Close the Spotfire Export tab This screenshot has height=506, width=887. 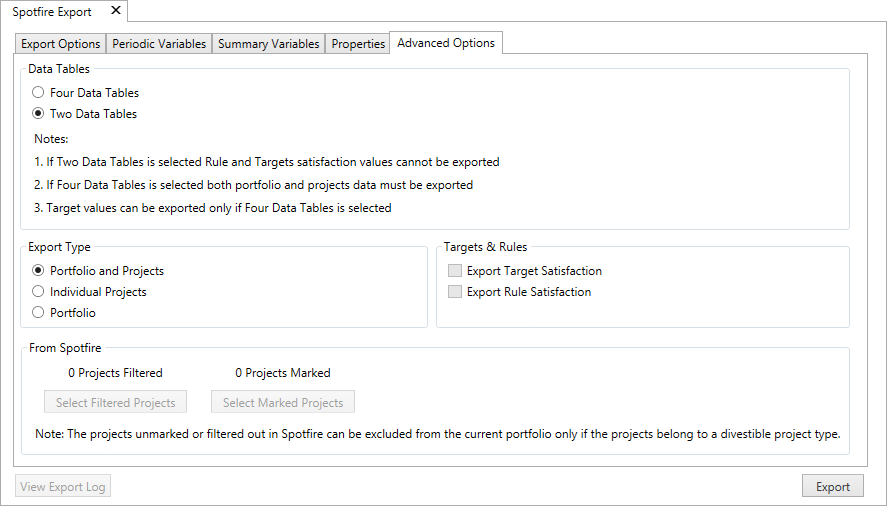[x=115, y=10]
